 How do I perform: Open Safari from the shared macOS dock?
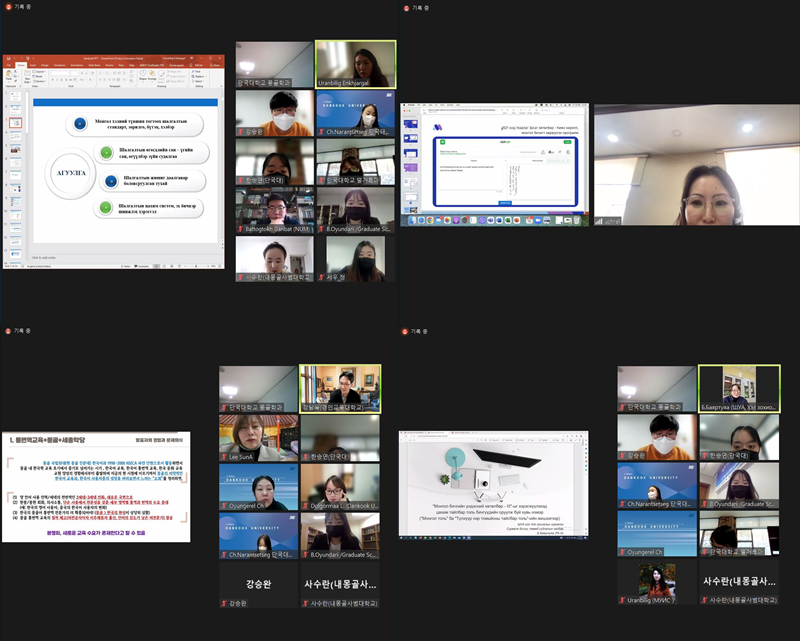421,220
